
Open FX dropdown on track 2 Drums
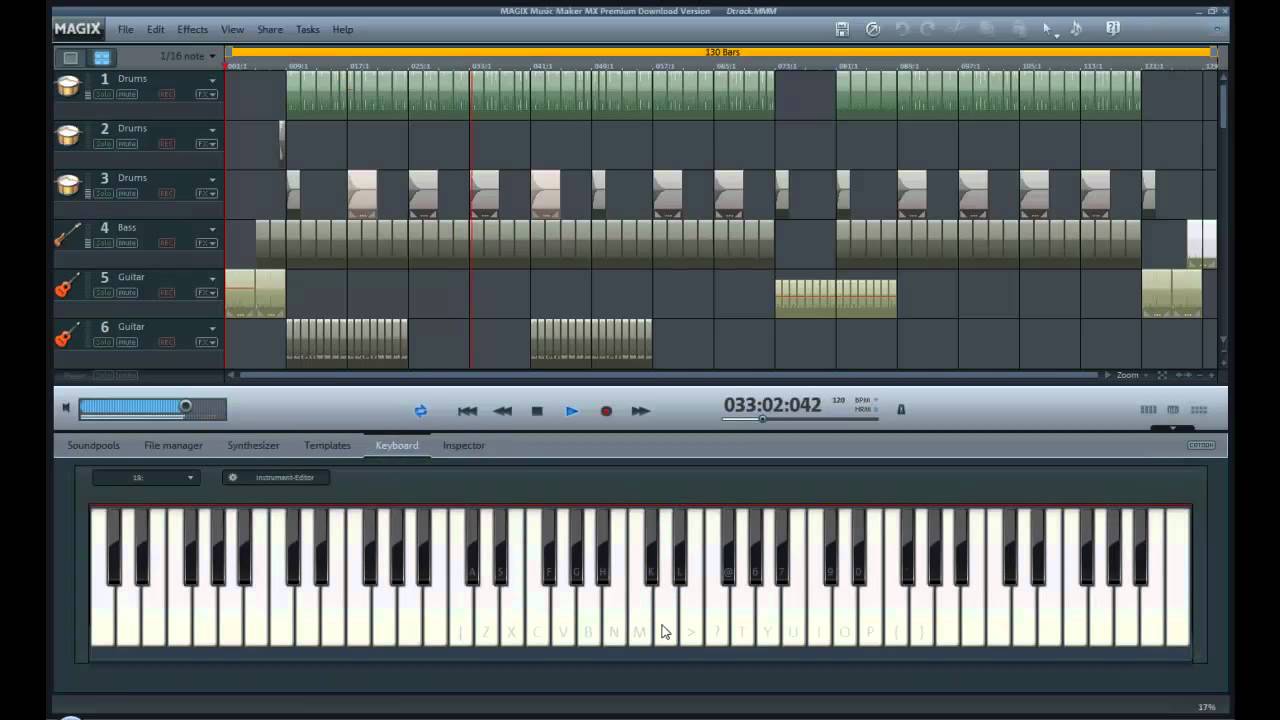206,144
